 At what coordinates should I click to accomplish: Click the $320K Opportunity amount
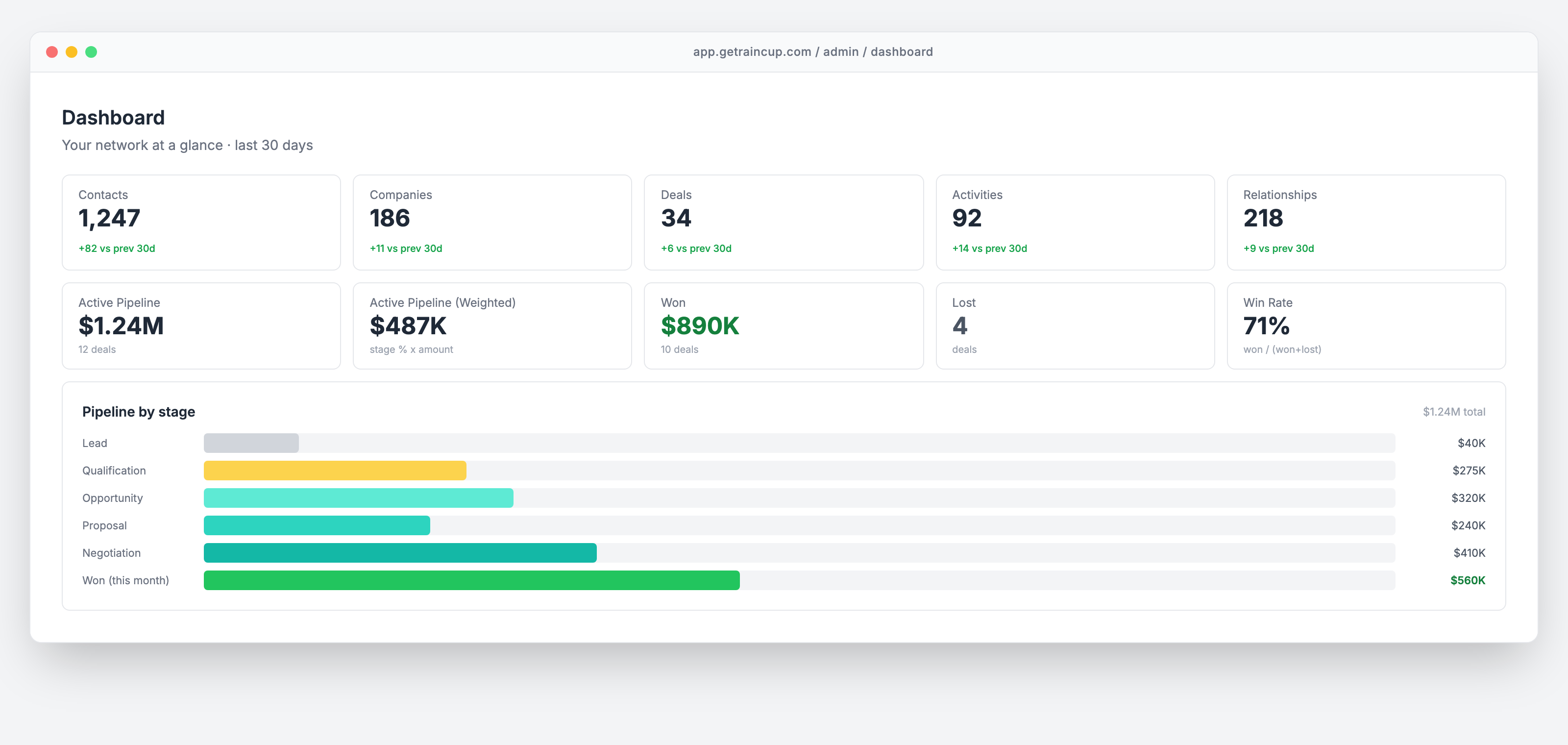pyautogui.click(x=1468, y=498)
